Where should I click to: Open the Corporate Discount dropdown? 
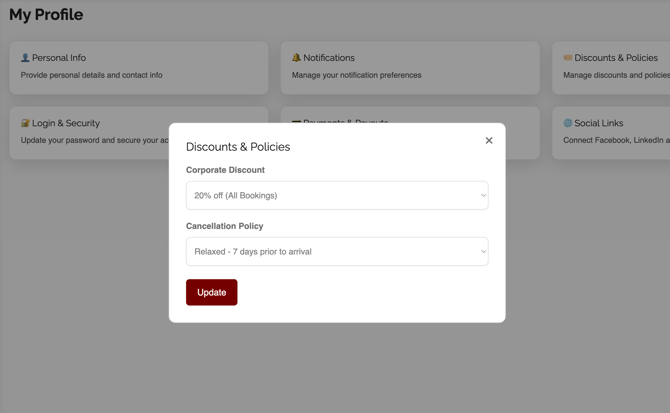coord(336,195)
